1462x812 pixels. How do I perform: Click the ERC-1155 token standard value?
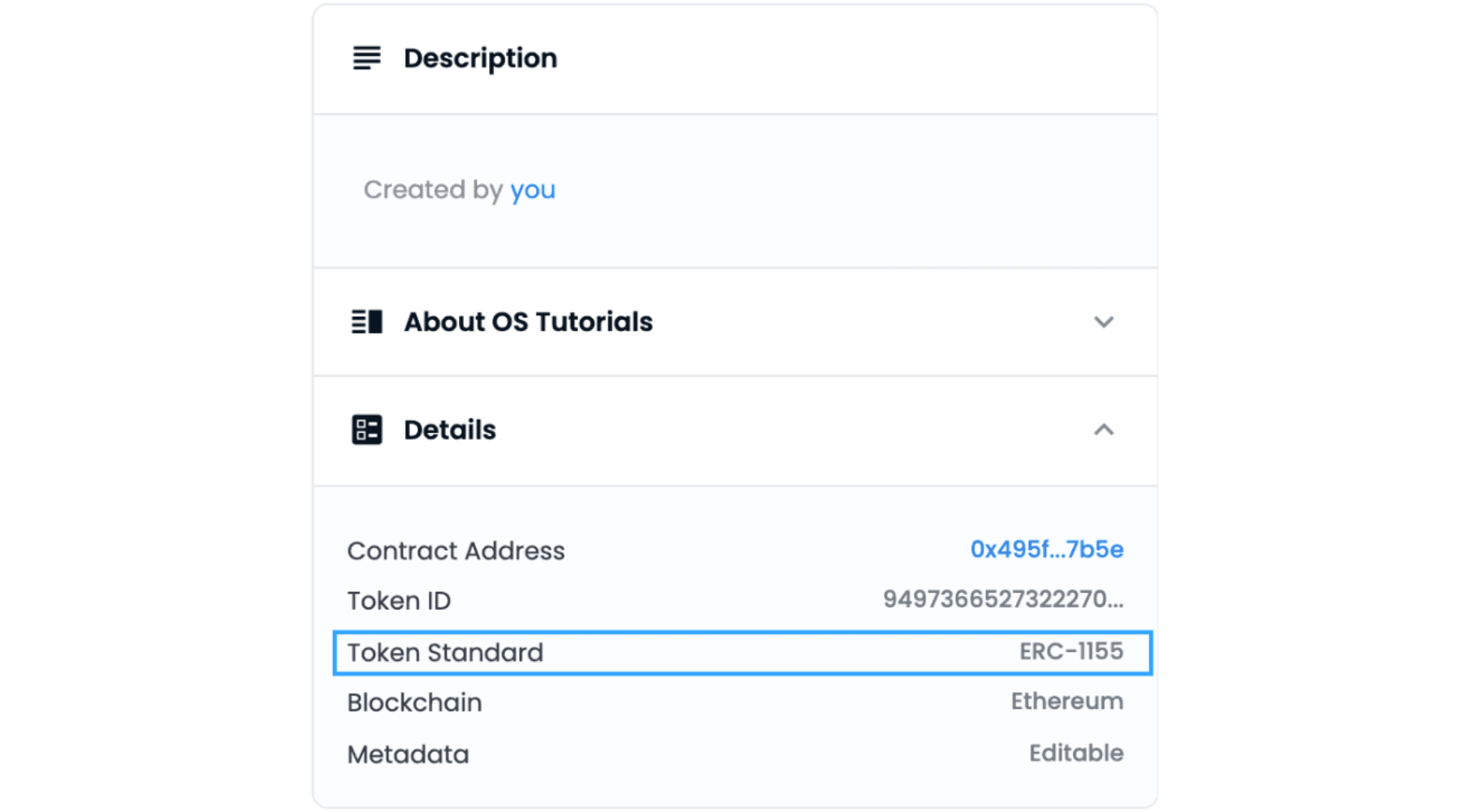click(x=1071, y=651)
